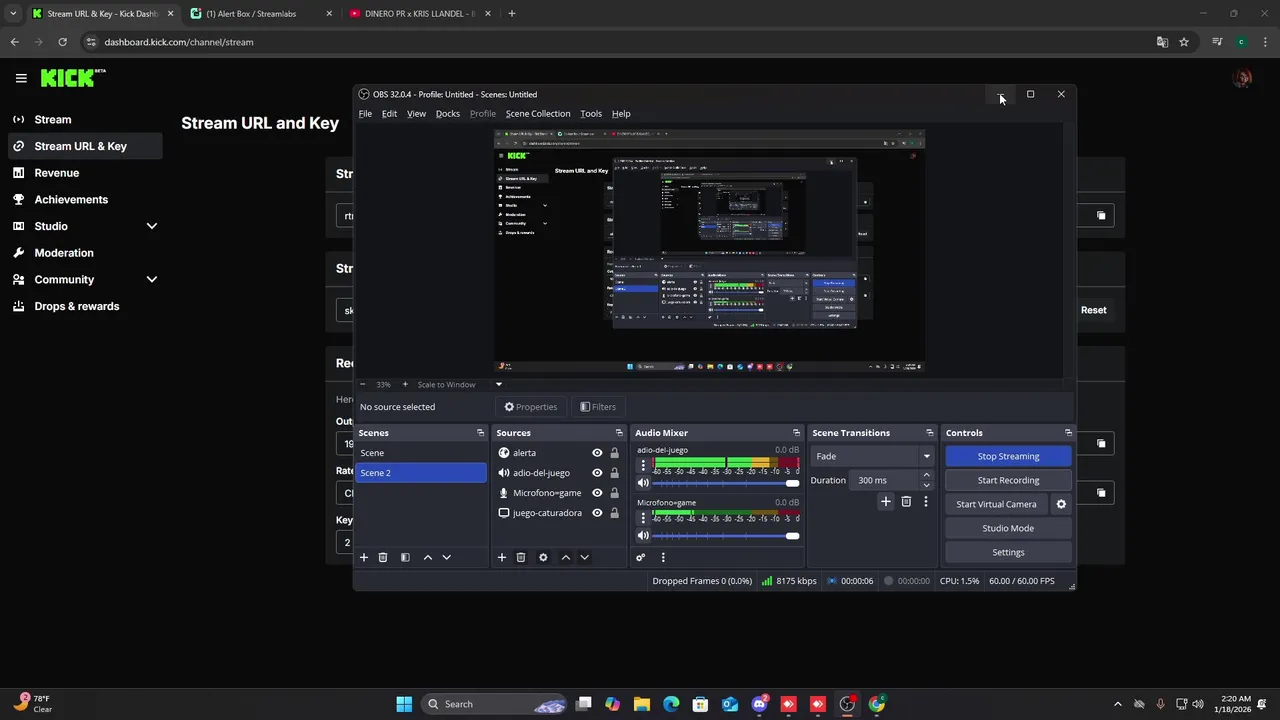
Task: Open the Docks menu in OBS
Action: (448, 114)
